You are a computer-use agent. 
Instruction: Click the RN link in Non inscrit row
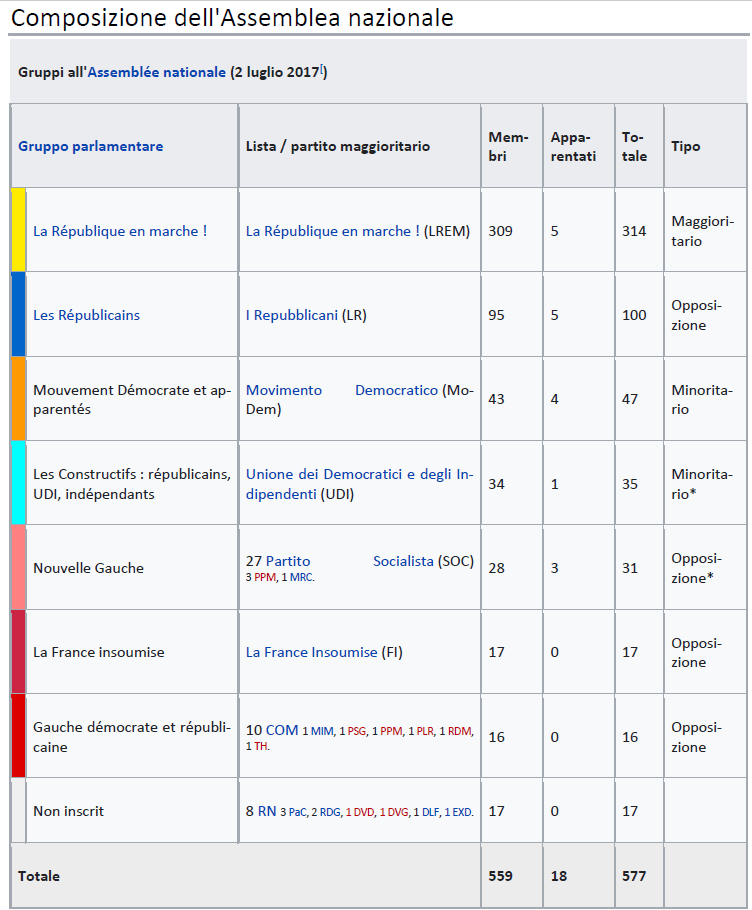coord(267,811)
